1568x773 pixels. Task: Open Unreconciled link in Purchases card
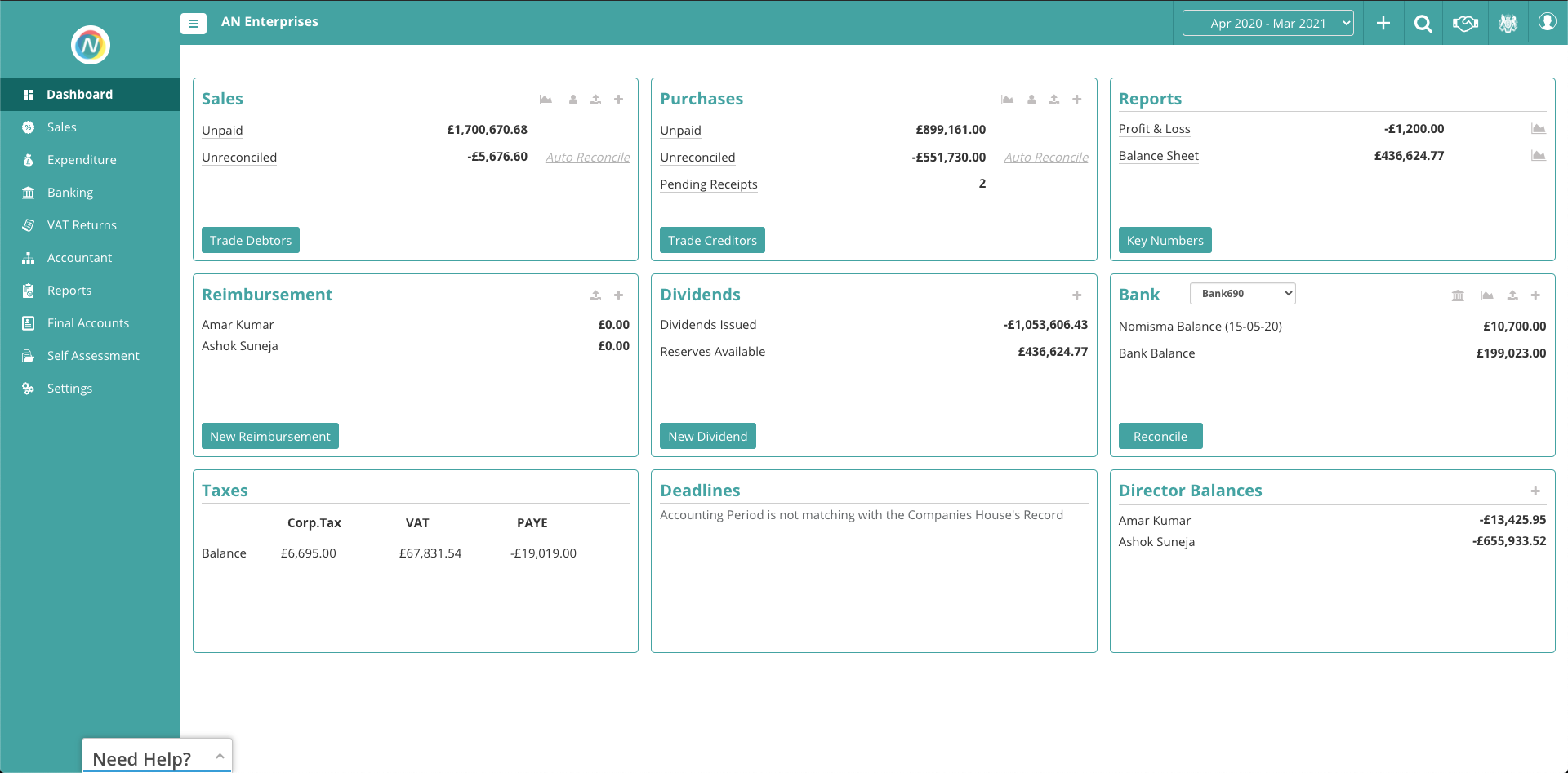[697, 158]
